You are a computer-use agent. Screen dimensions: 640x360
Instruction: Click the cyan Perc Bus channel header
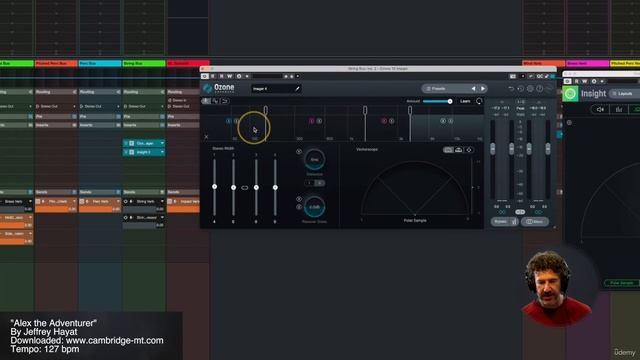100,63
